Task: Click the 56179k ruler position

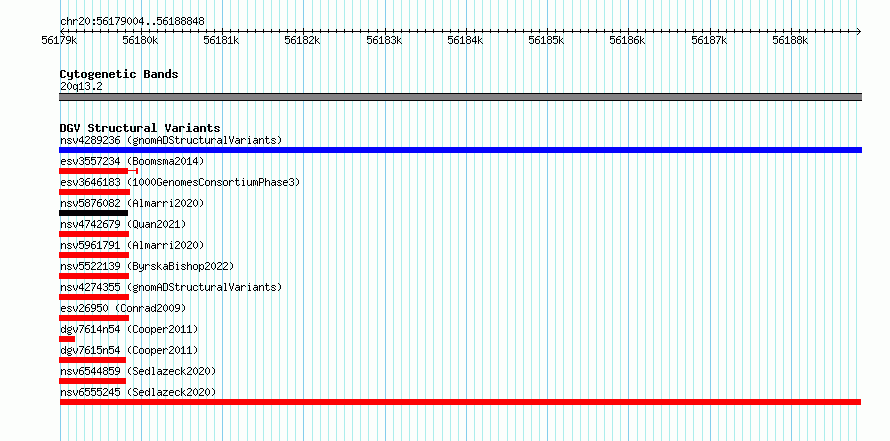Action: (59, 40)
